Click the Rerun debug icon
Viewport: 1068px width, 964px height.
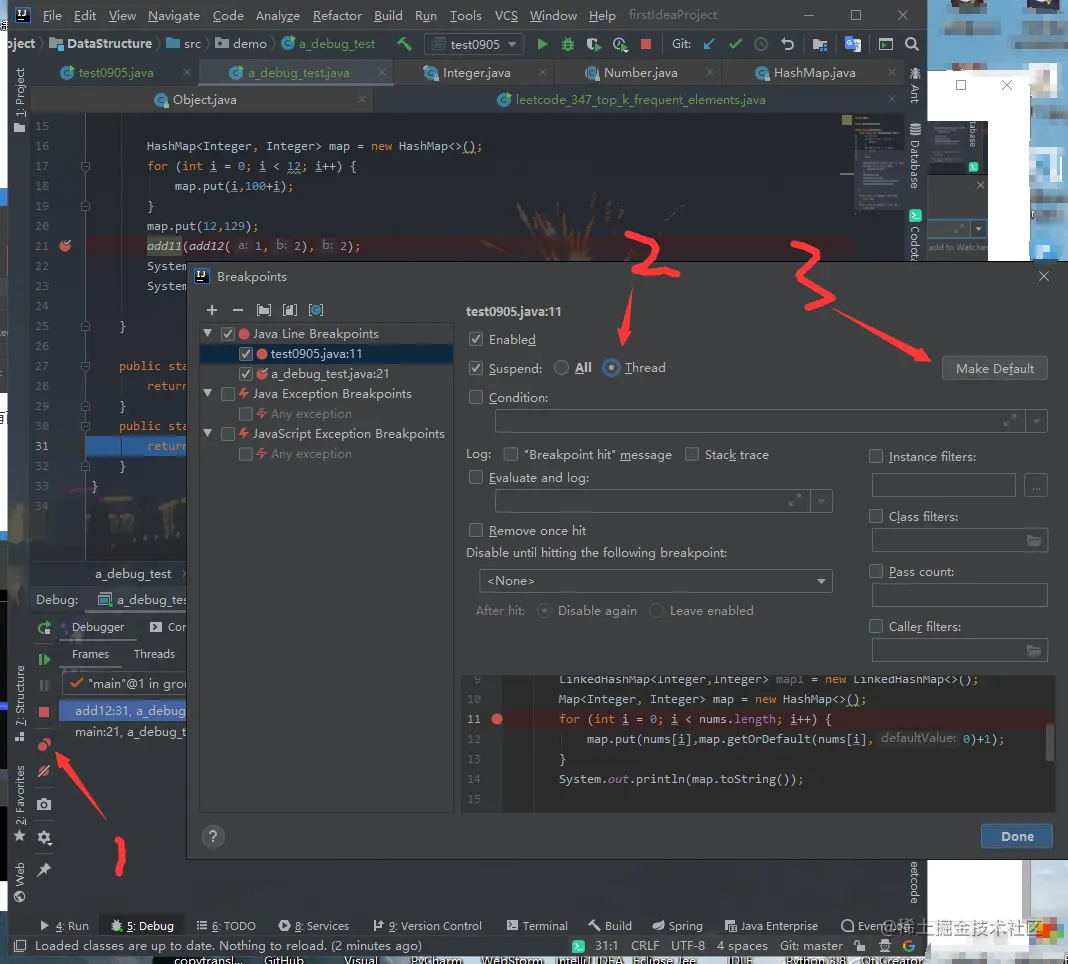[44, 628]
